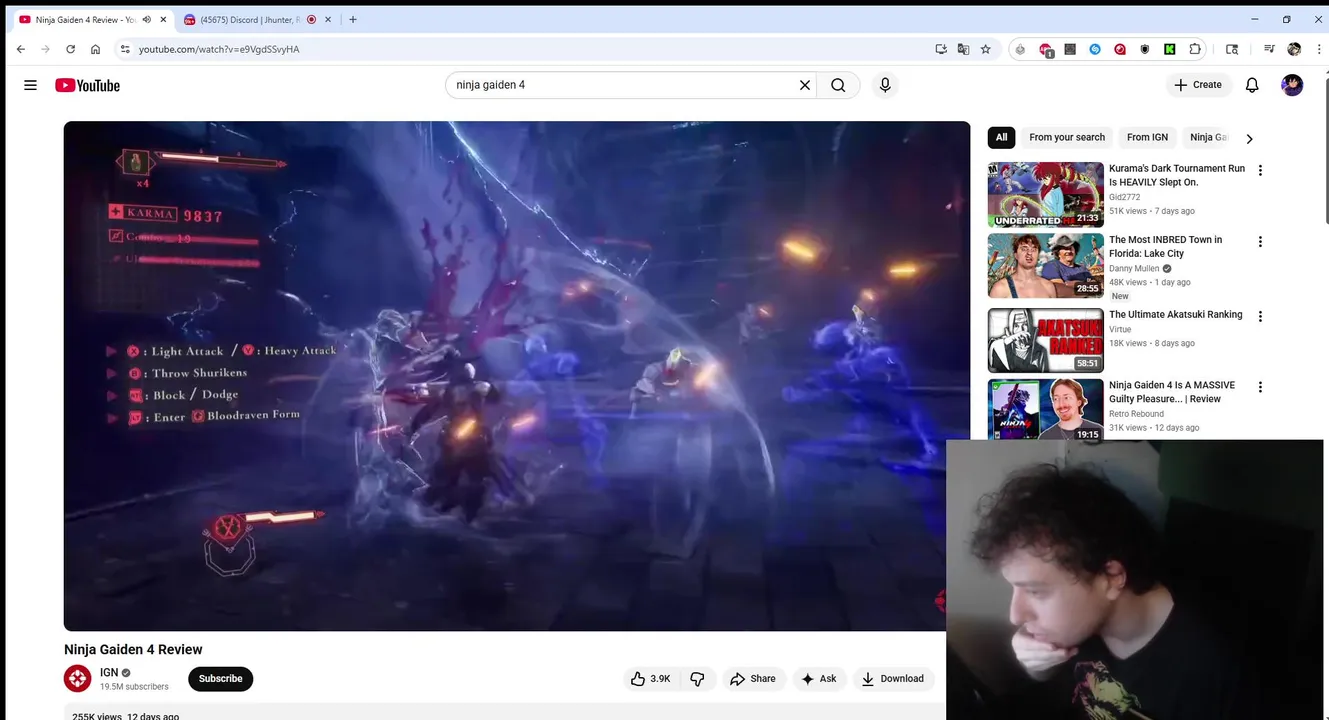Open options for Kurama's Dark Tournament video
This screenshot has height=720, width=1329.
point(1260,170)
